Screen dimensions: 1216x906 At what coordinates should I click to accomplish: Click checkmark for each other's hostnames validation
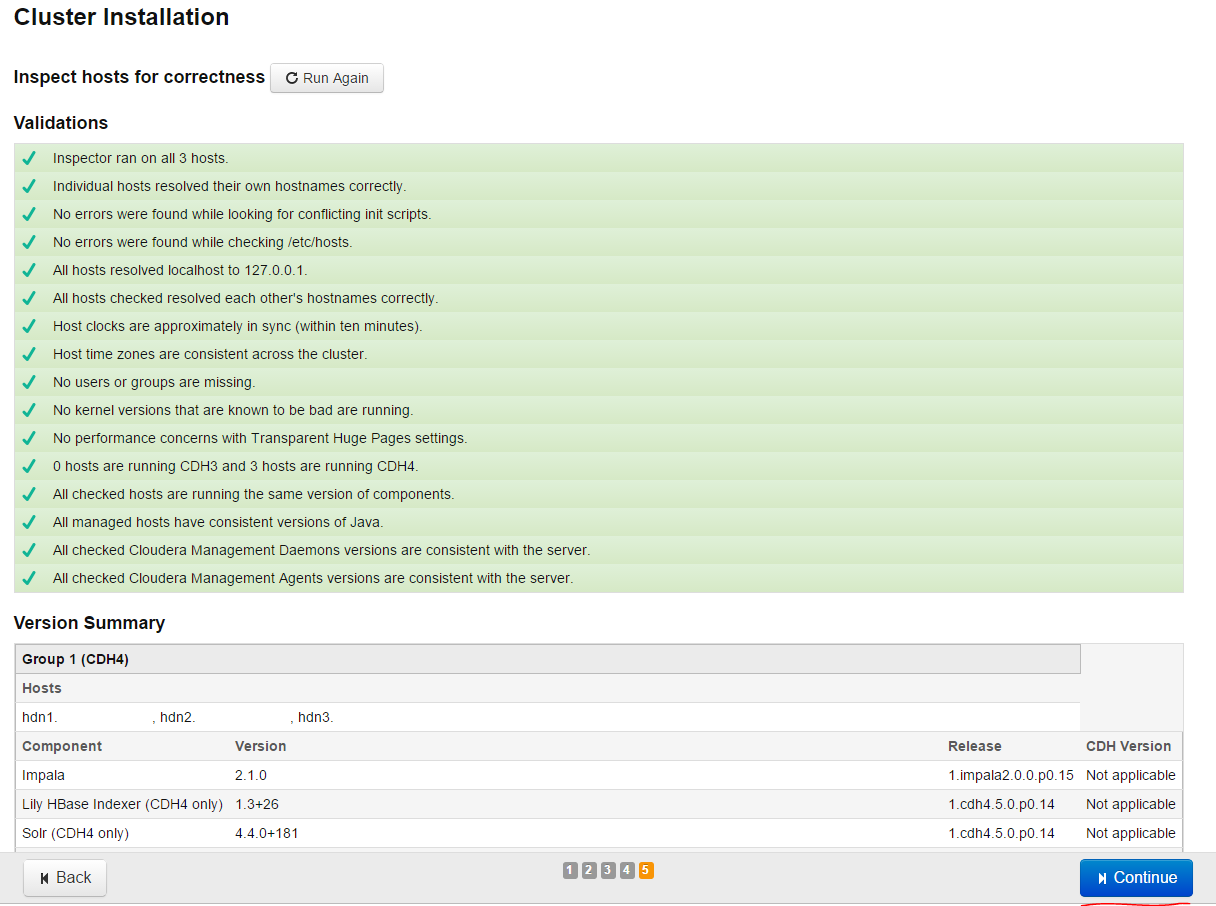coord(29,298)
